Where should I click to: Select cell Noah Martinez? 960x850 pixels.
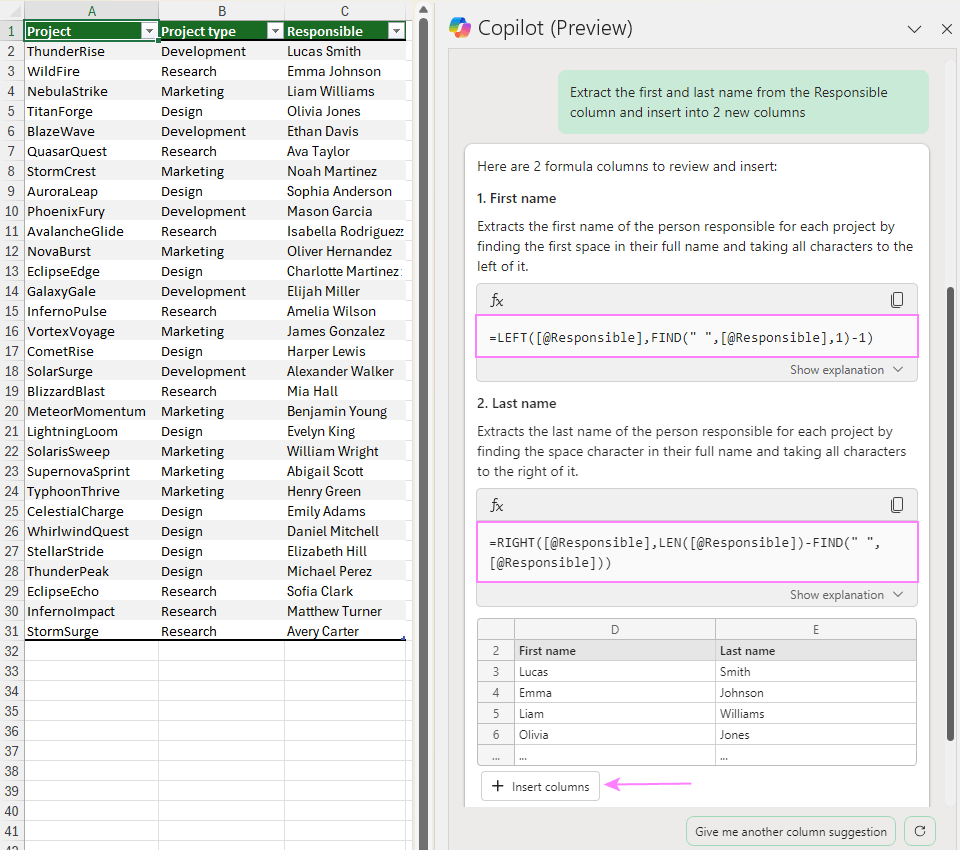point(345,171)
